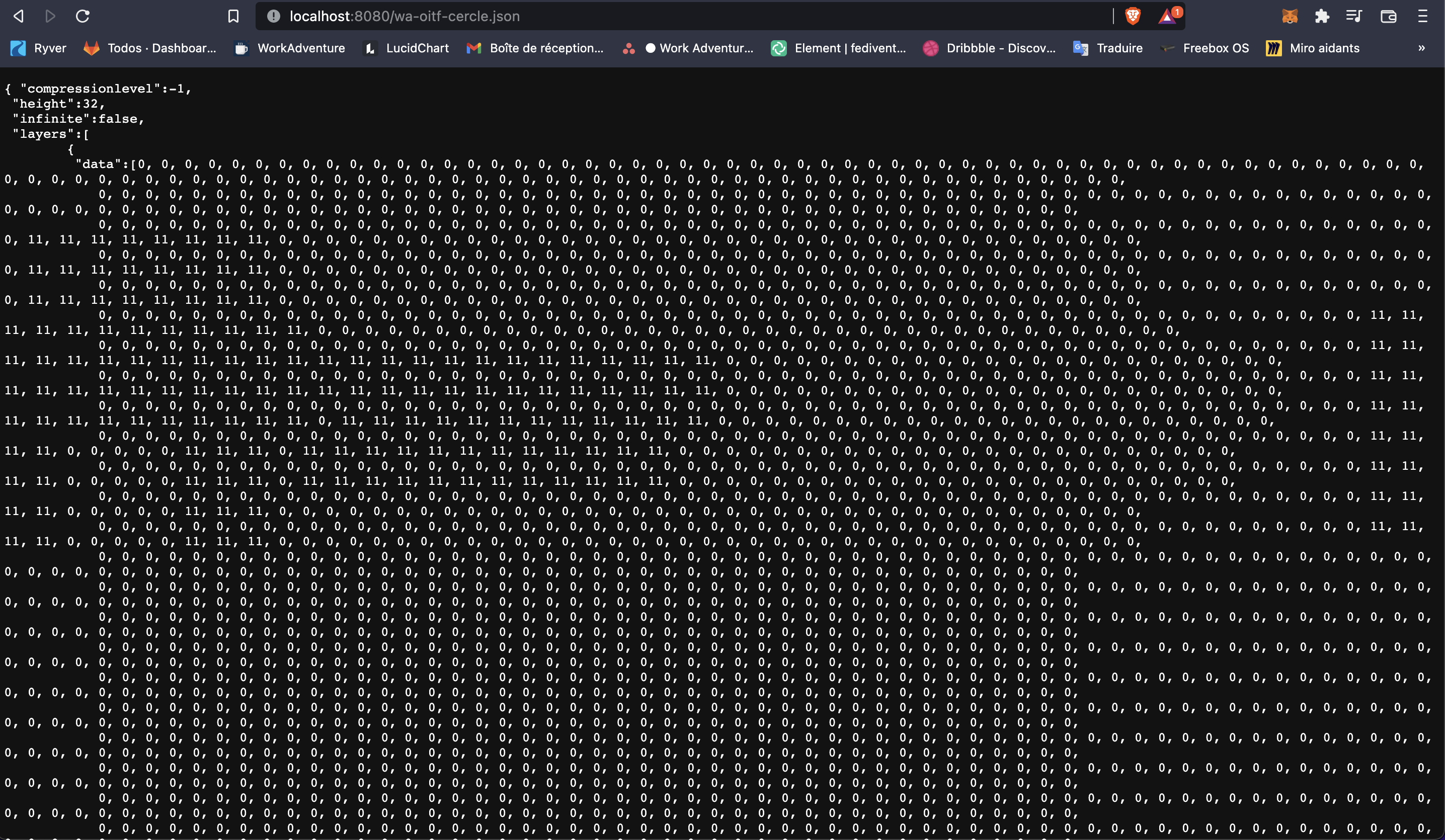This screenshot has height=840, width=1445.
Task: Expand the bookmarks overflow chevron
Action: click(1422, 48)
